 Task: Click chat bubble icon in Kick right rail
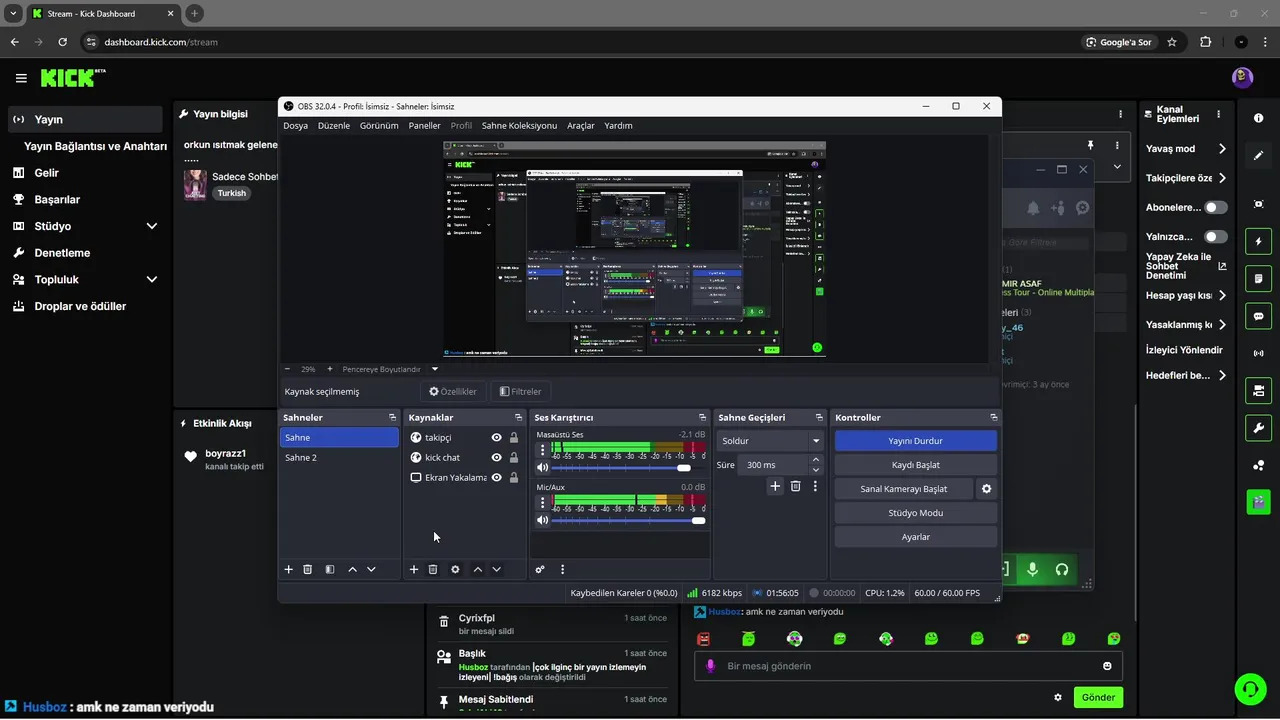coord(1258,316)
